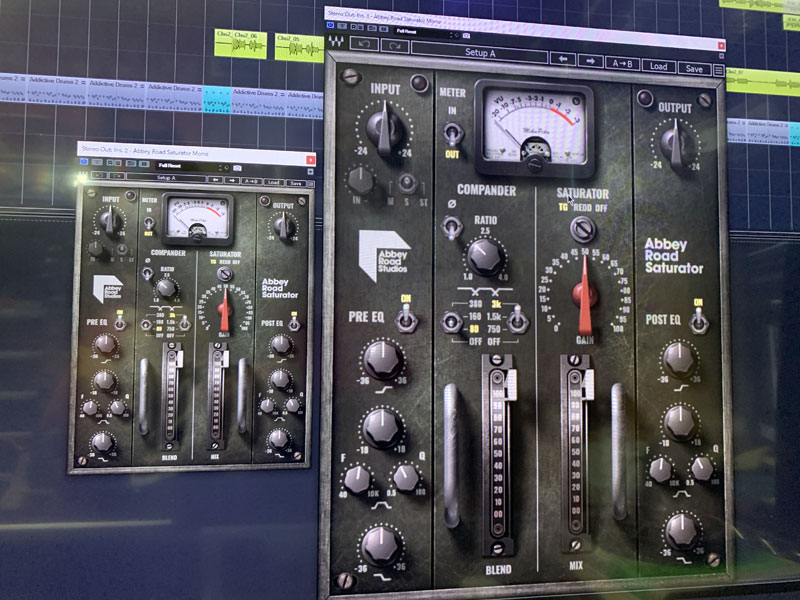Click Save button in large window
Screen dimensions: 800x600
pos(694,68)
